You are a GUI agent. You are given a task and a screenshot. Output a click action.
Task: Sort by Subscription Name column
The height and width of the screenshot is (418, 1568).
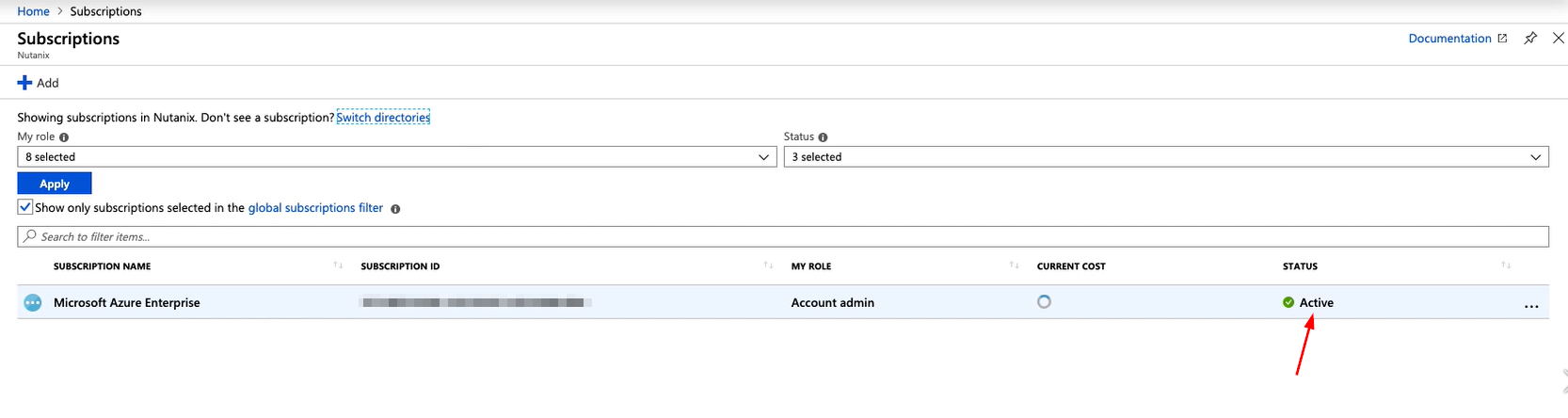pos(338,265)
